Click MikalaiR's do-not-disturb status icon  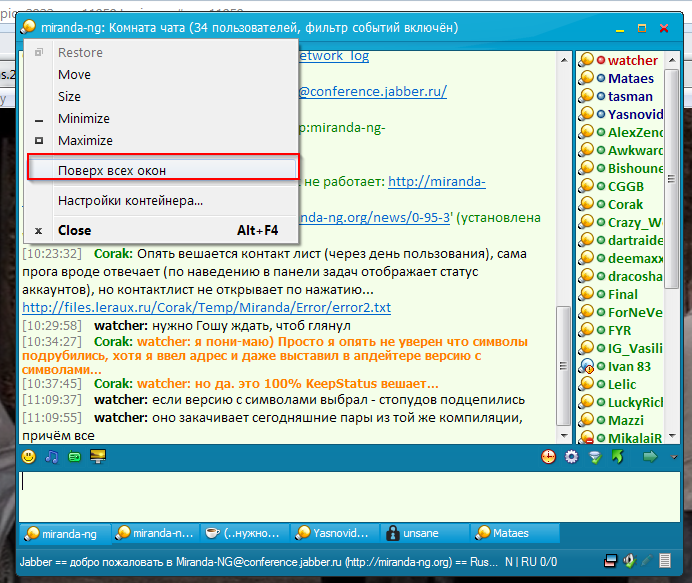(587, 437)
